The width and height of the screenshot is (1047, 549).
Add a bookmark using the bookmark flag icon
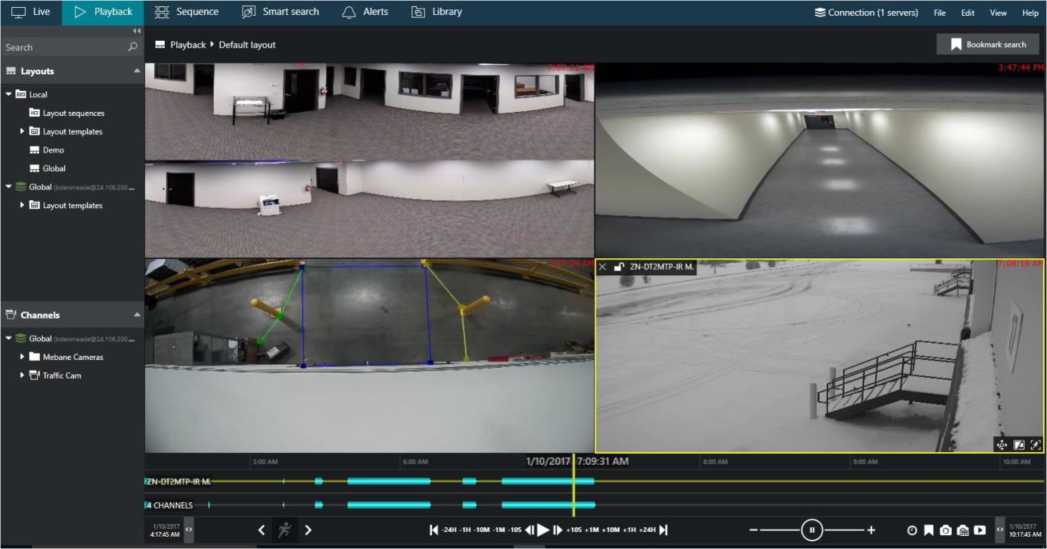click(x=928, y=530)
